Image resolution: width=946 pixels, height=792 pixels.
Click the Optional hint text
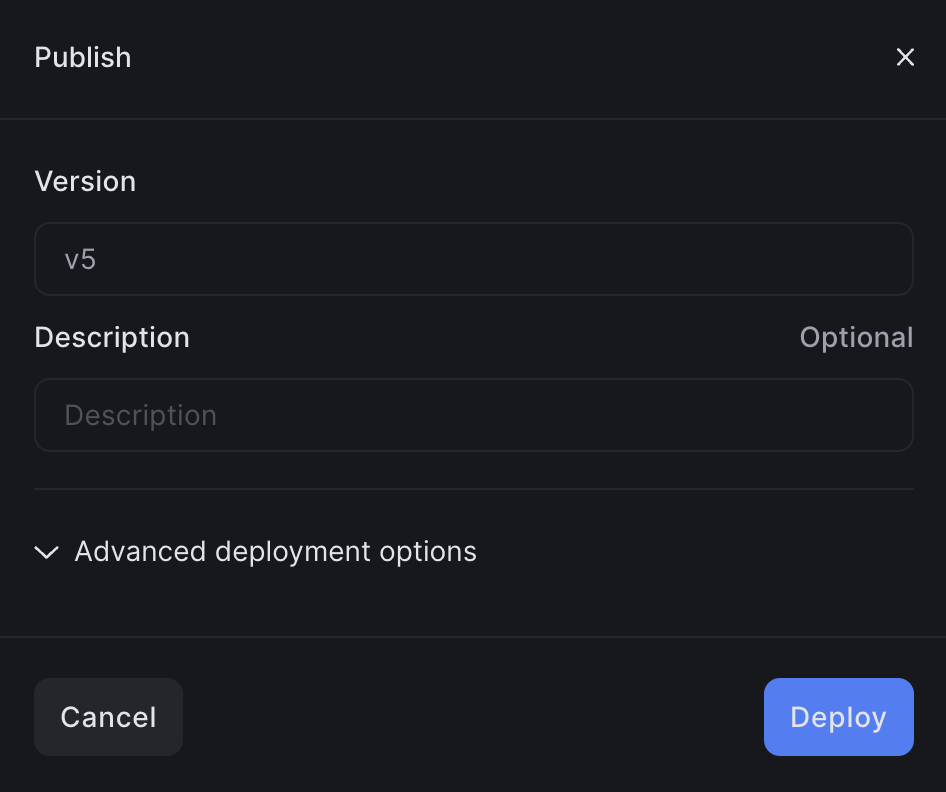(856, 337)
